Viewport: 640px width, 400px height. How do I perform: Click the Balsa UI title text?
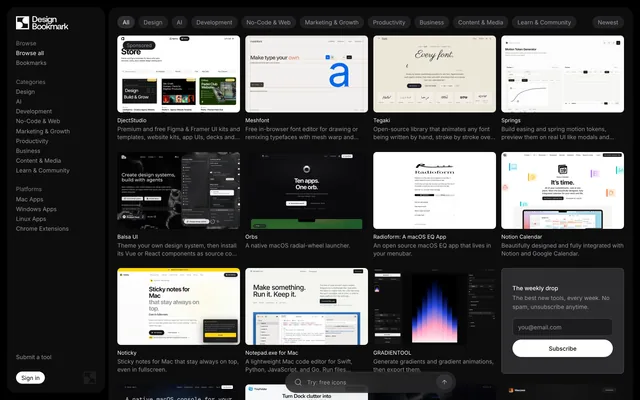127,237
